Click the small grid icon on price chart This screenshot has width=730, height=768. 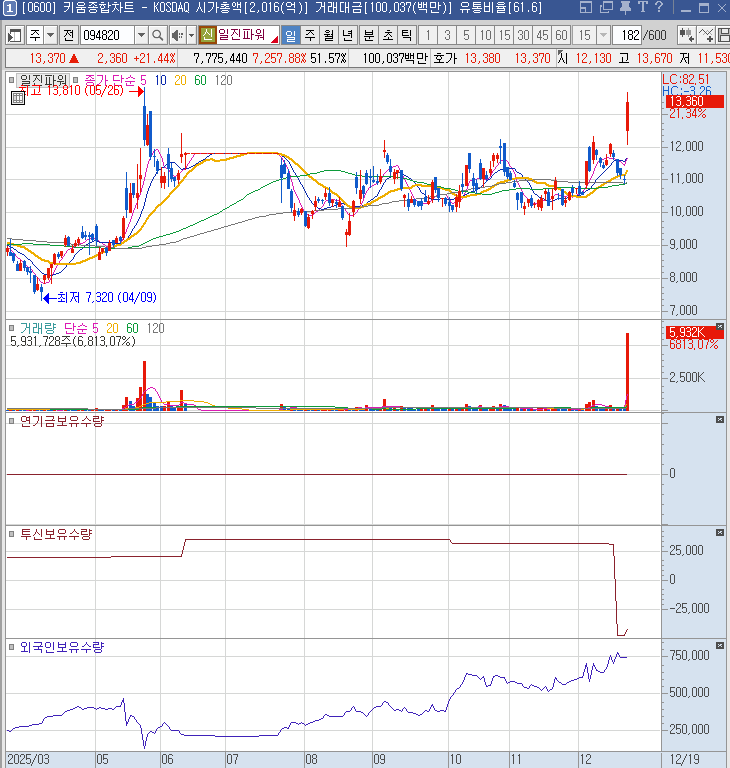click(12, 79)
